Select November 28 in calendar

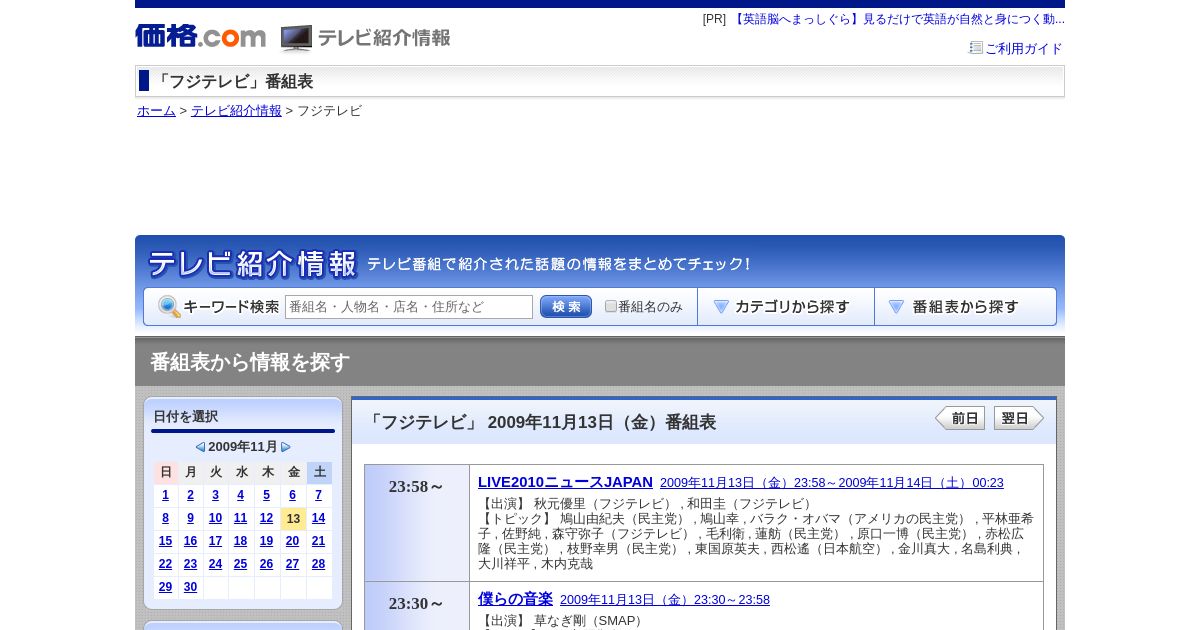319,564
